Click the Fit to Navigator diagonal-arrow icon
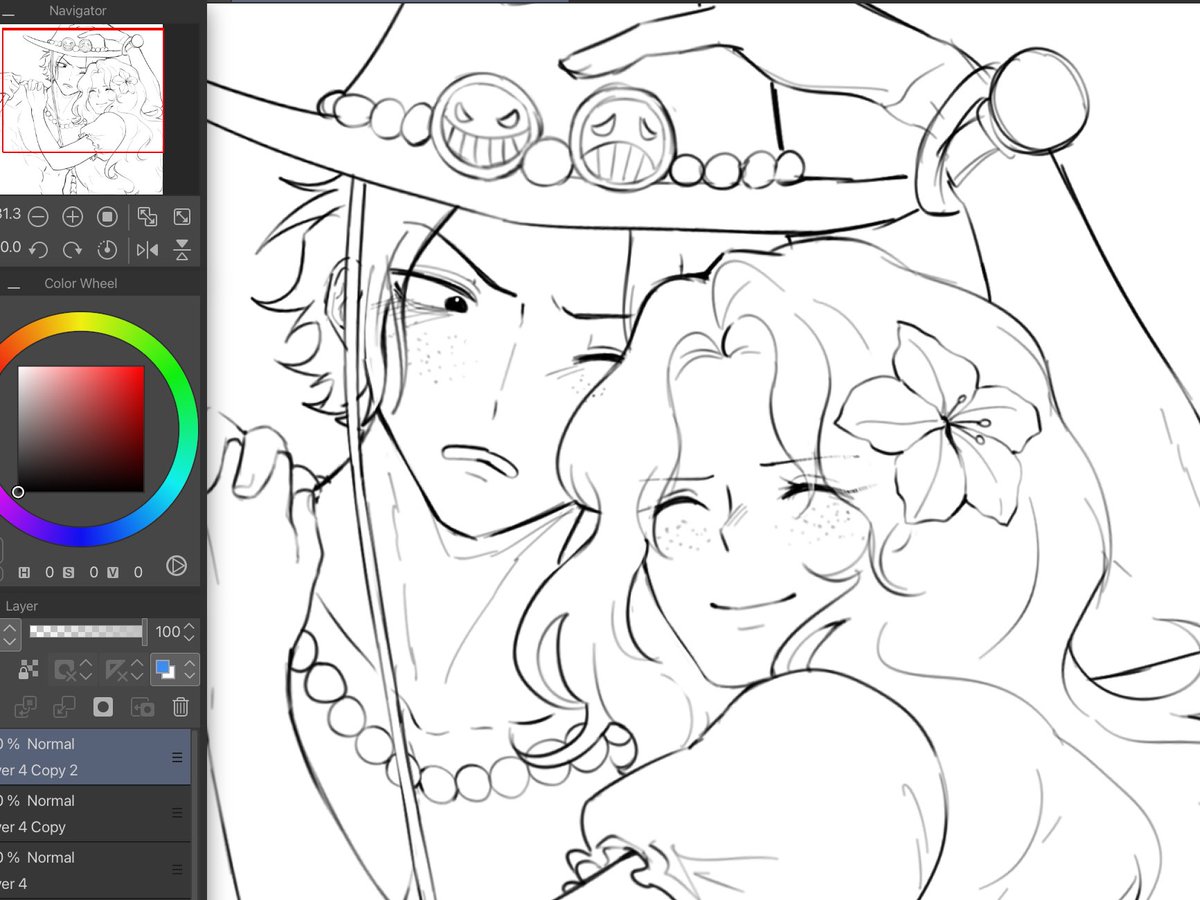This screenshot has height=900, width=1200. coord(182,216)
